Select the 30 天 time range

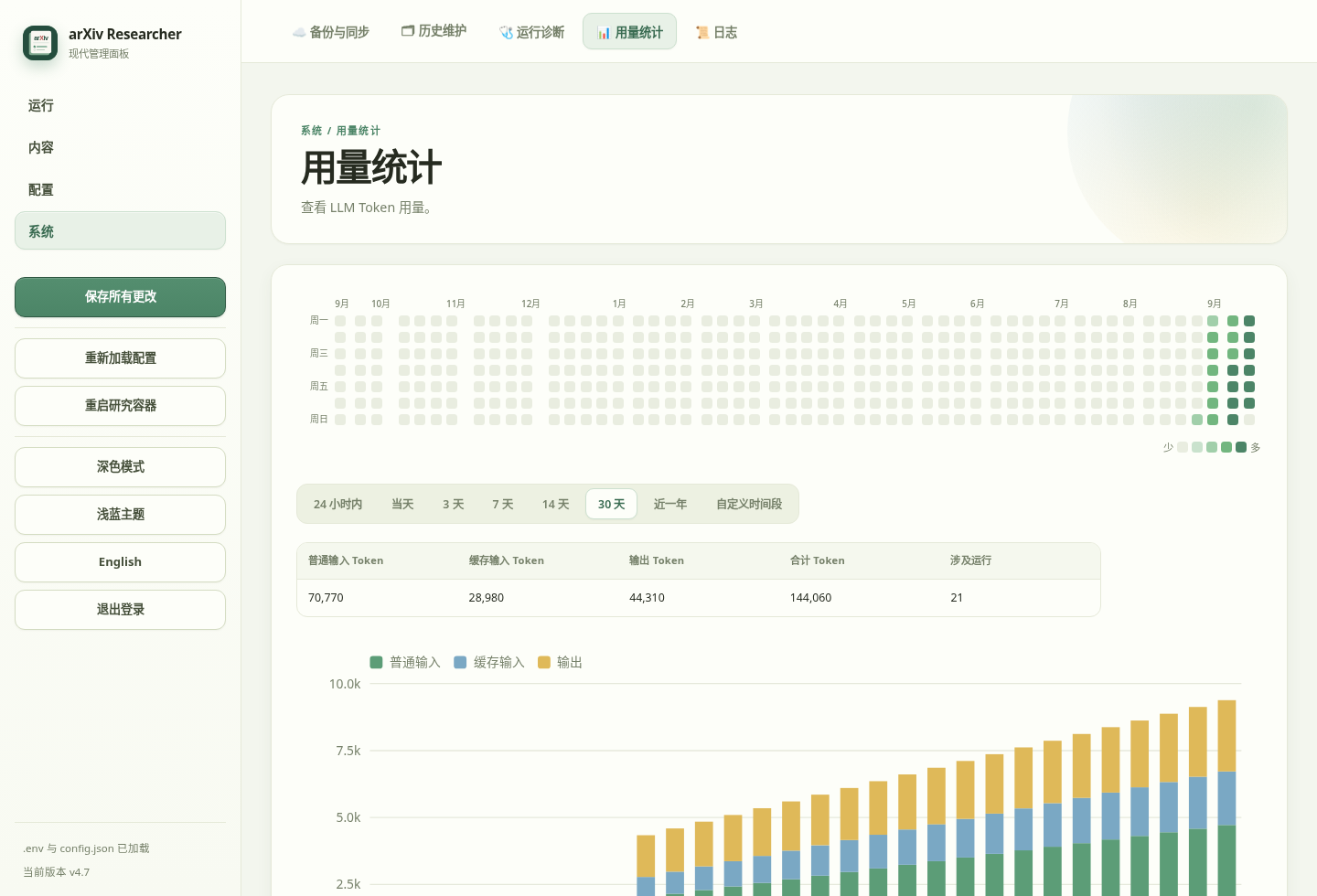click(611, 504)
